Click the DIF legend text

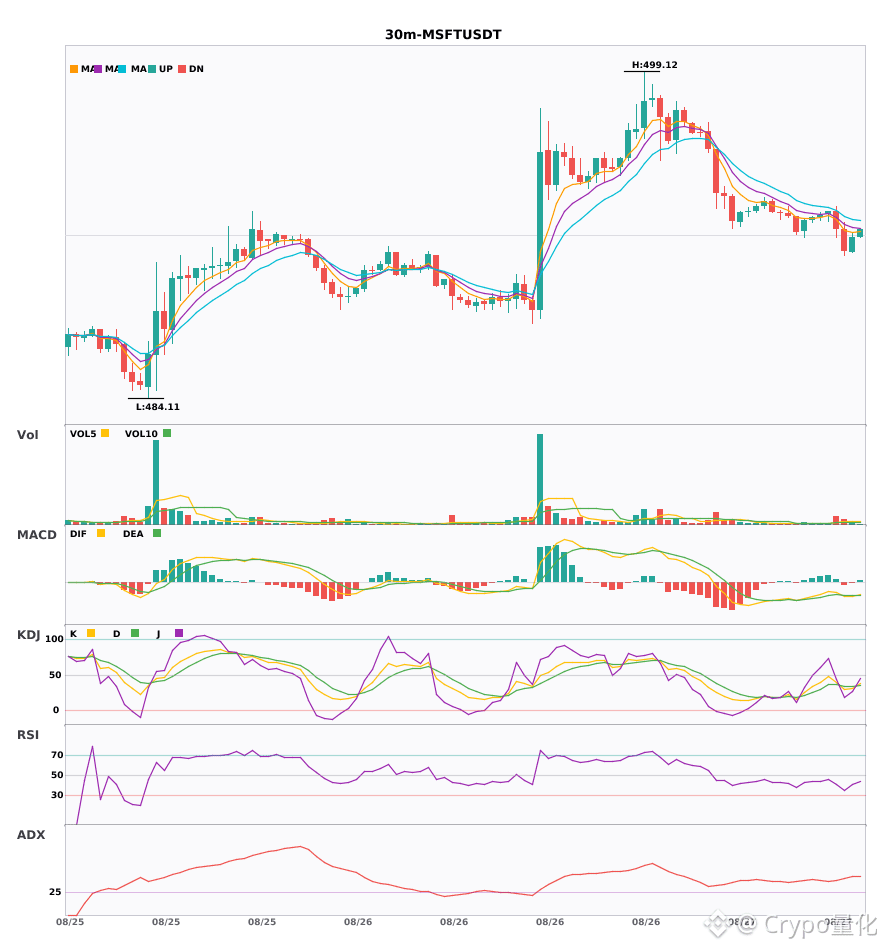tap(78, 534)
